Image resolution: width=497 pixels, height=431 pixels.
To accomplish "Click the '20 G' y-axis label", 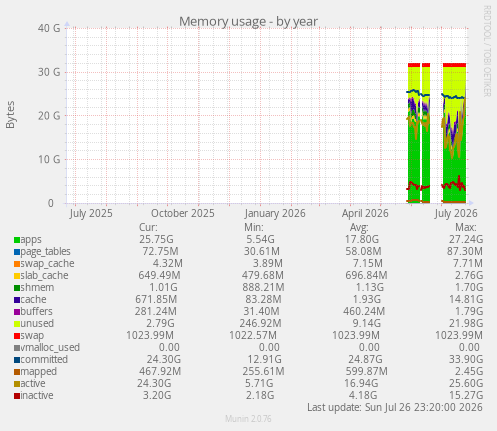I will tap(49, 116).
